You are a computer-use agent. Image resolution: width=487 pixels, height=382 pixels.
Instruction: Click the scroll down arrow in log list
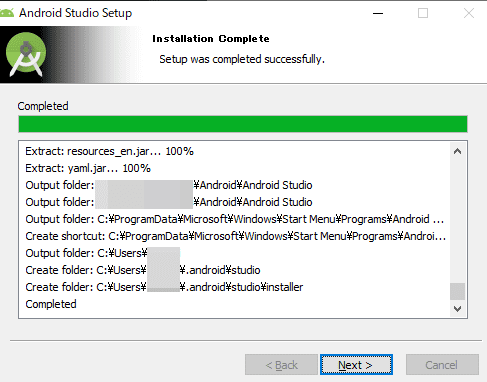457,309
